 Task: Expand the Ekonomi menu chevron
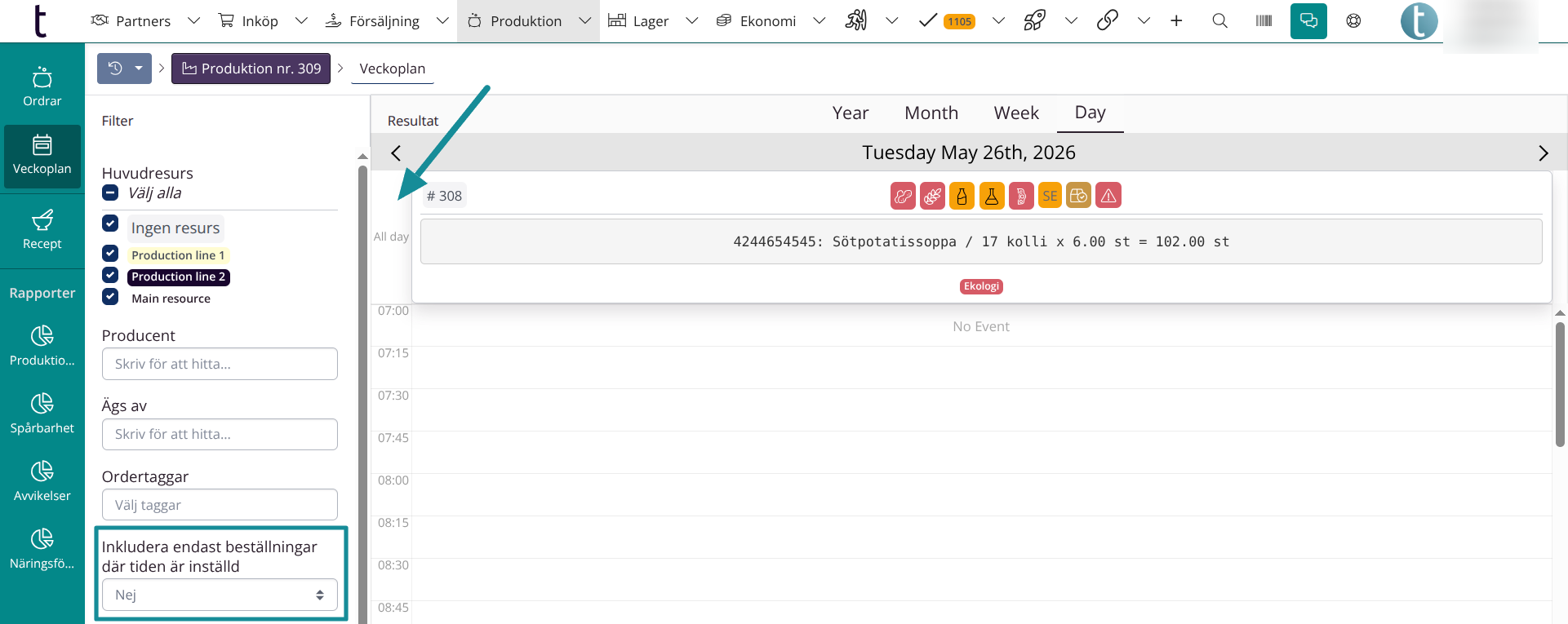click(820, 20)
